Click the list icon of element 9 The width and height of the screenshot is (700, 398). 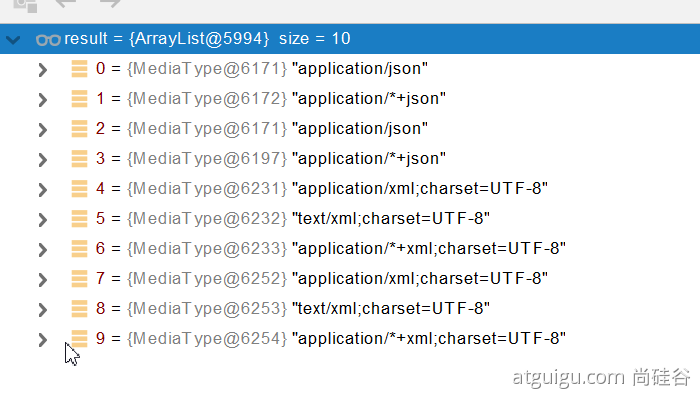coord(79,339)
